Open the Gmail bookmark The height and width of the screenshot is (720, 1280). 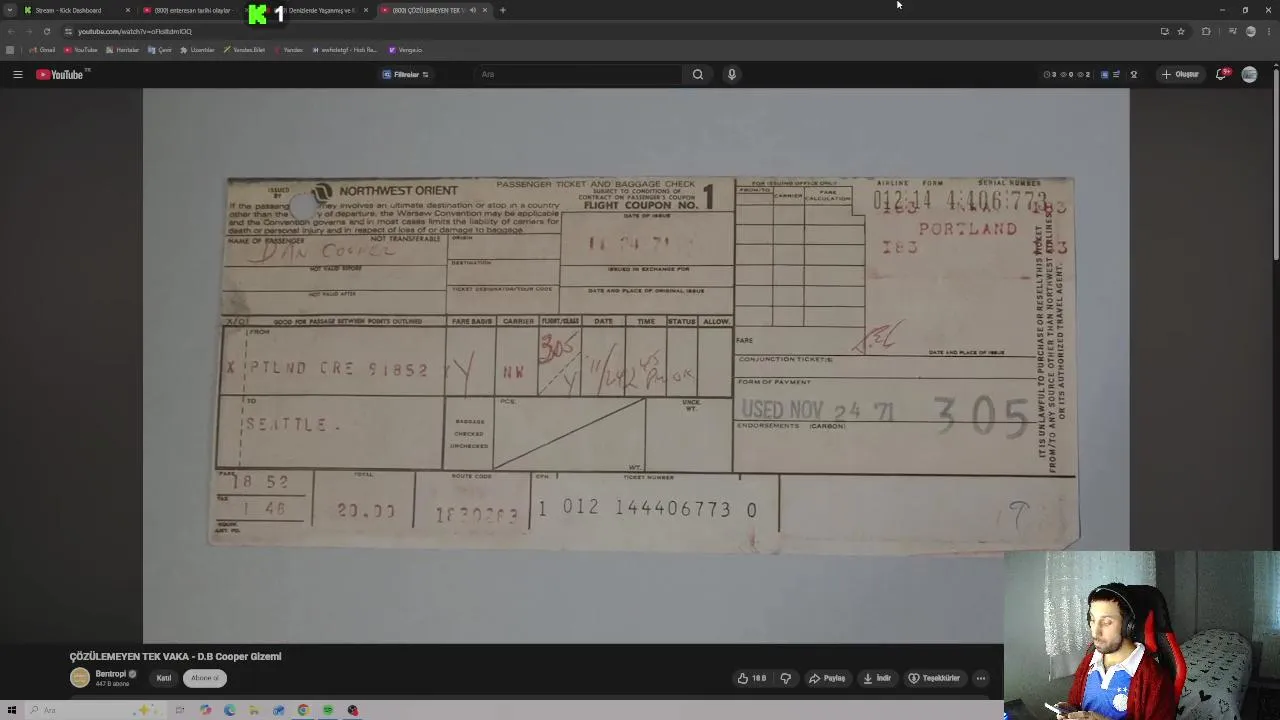[42, 50]
